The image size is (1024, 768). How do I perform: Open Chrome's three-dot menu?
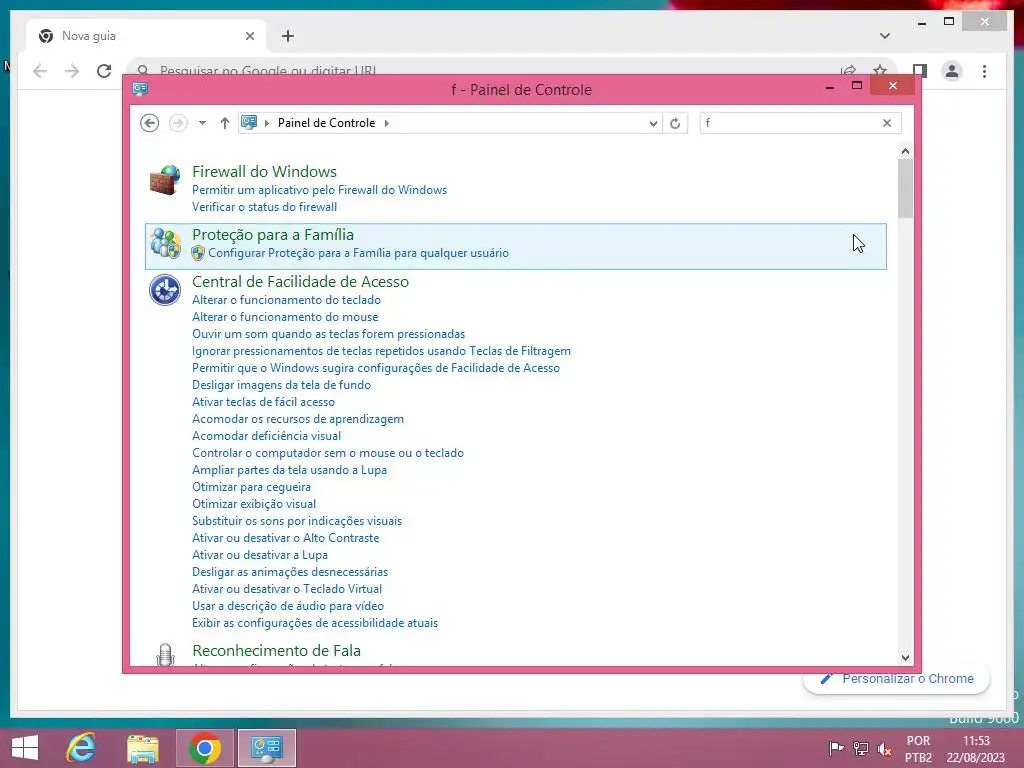coord(984,71)
